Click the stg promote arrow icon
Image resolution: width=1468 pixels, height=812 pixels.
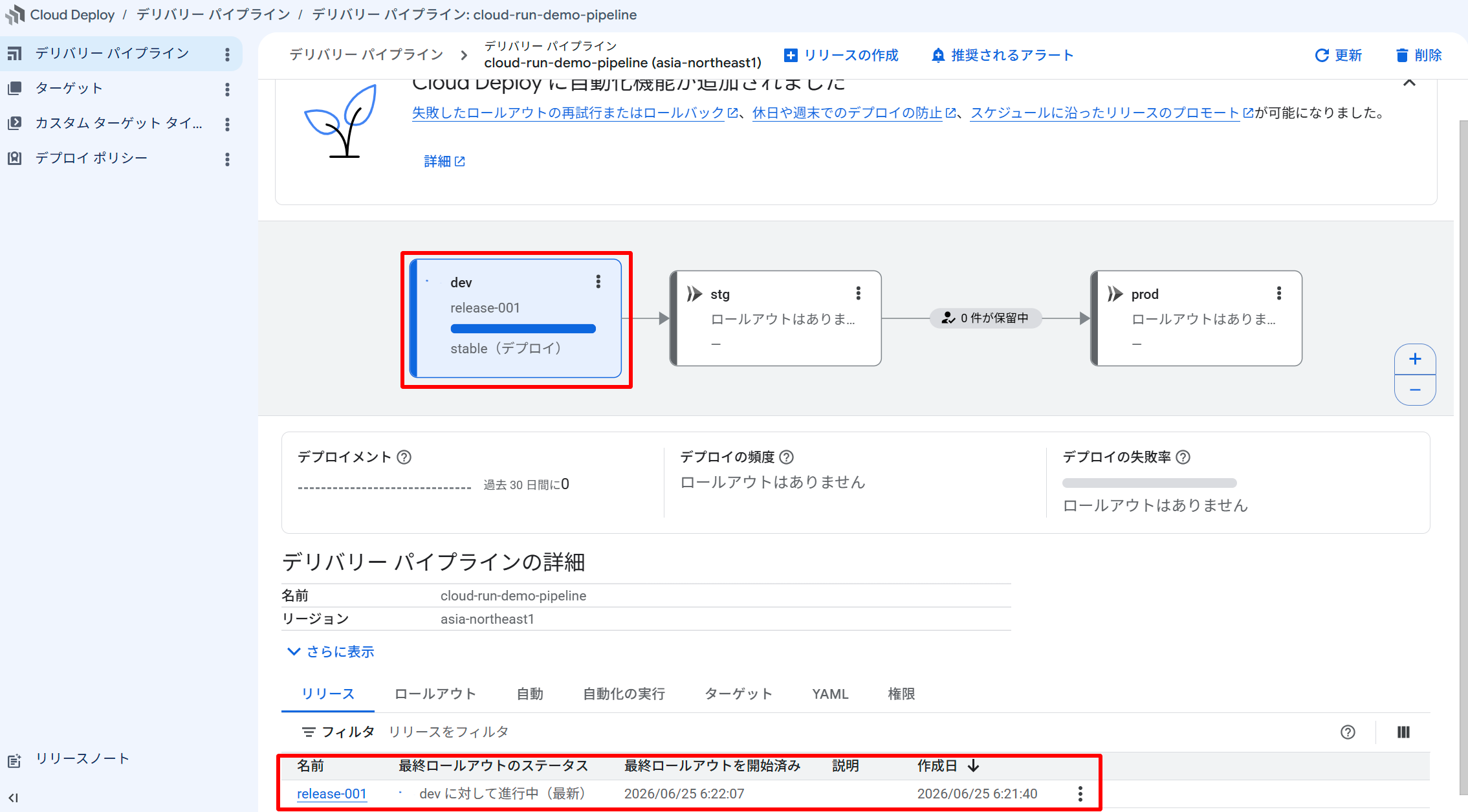click(x=694, y=294)
